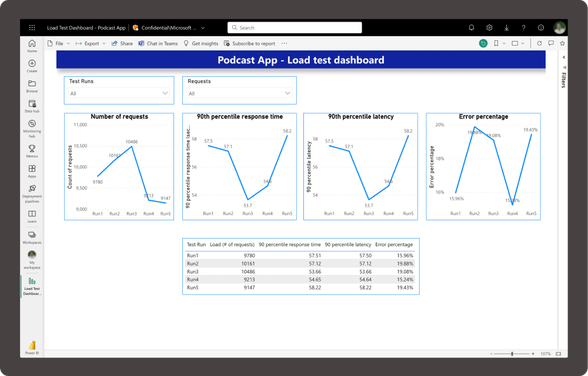Screen dimensions: 588x376
Task: Click the notifications bell icon
Action: click(471, 27)
